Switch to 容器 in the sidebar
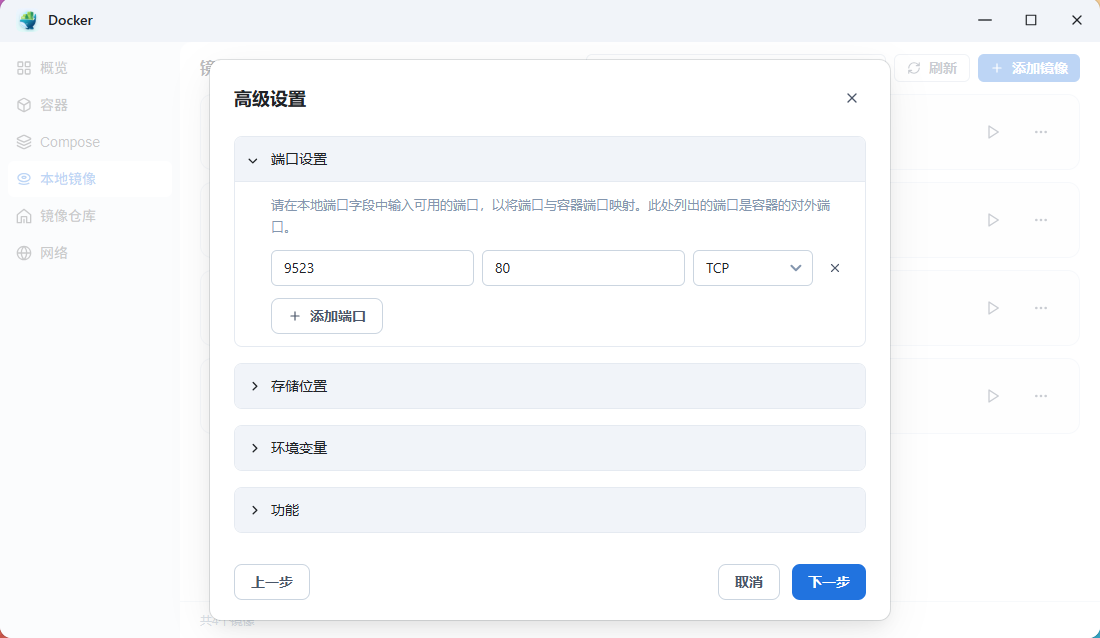Viewport: 1100px width, 638px height. (24, 104)
